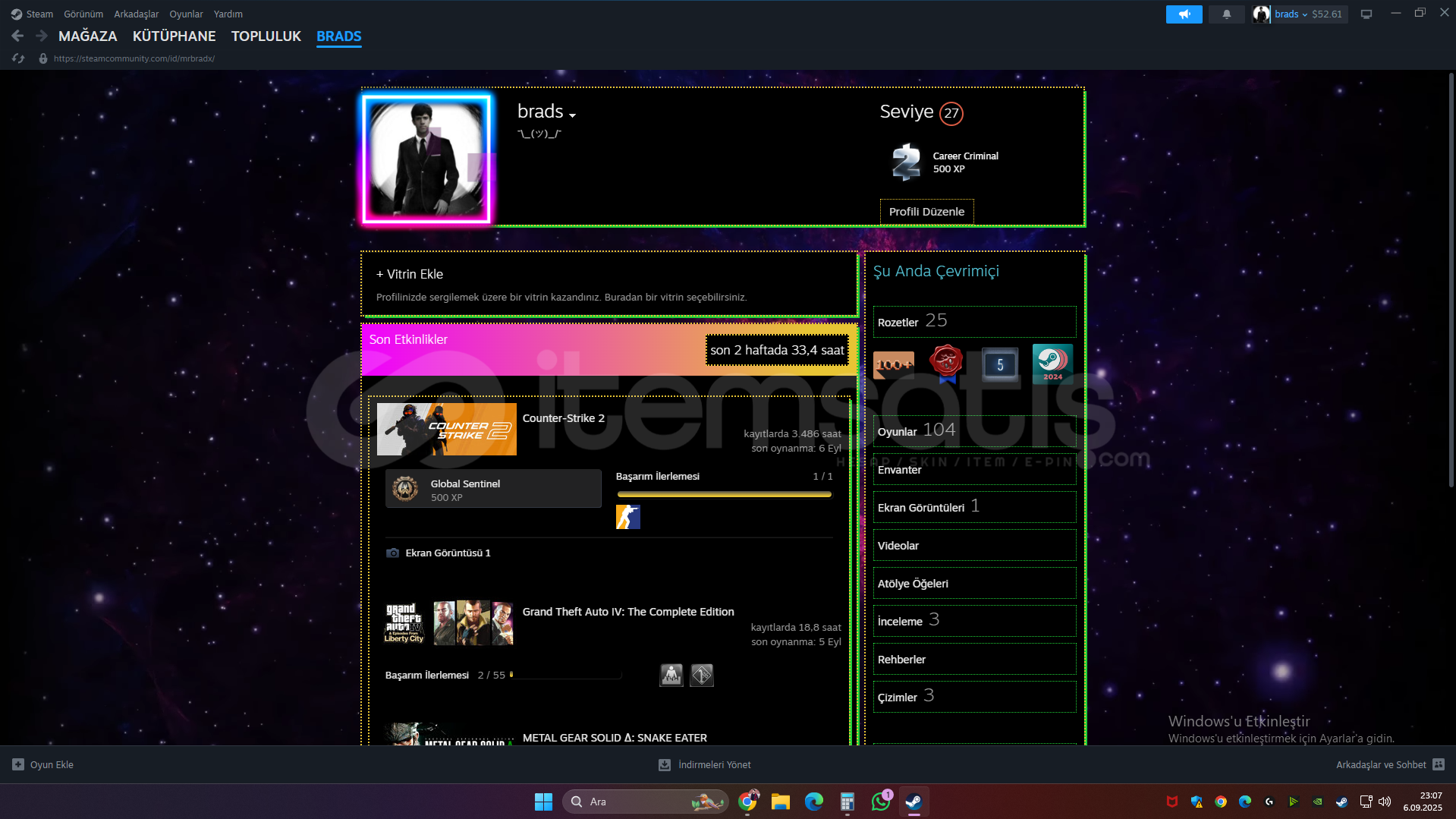Click + Vitrin Ekle
The image size is (1456, 819).
(410, 274)
